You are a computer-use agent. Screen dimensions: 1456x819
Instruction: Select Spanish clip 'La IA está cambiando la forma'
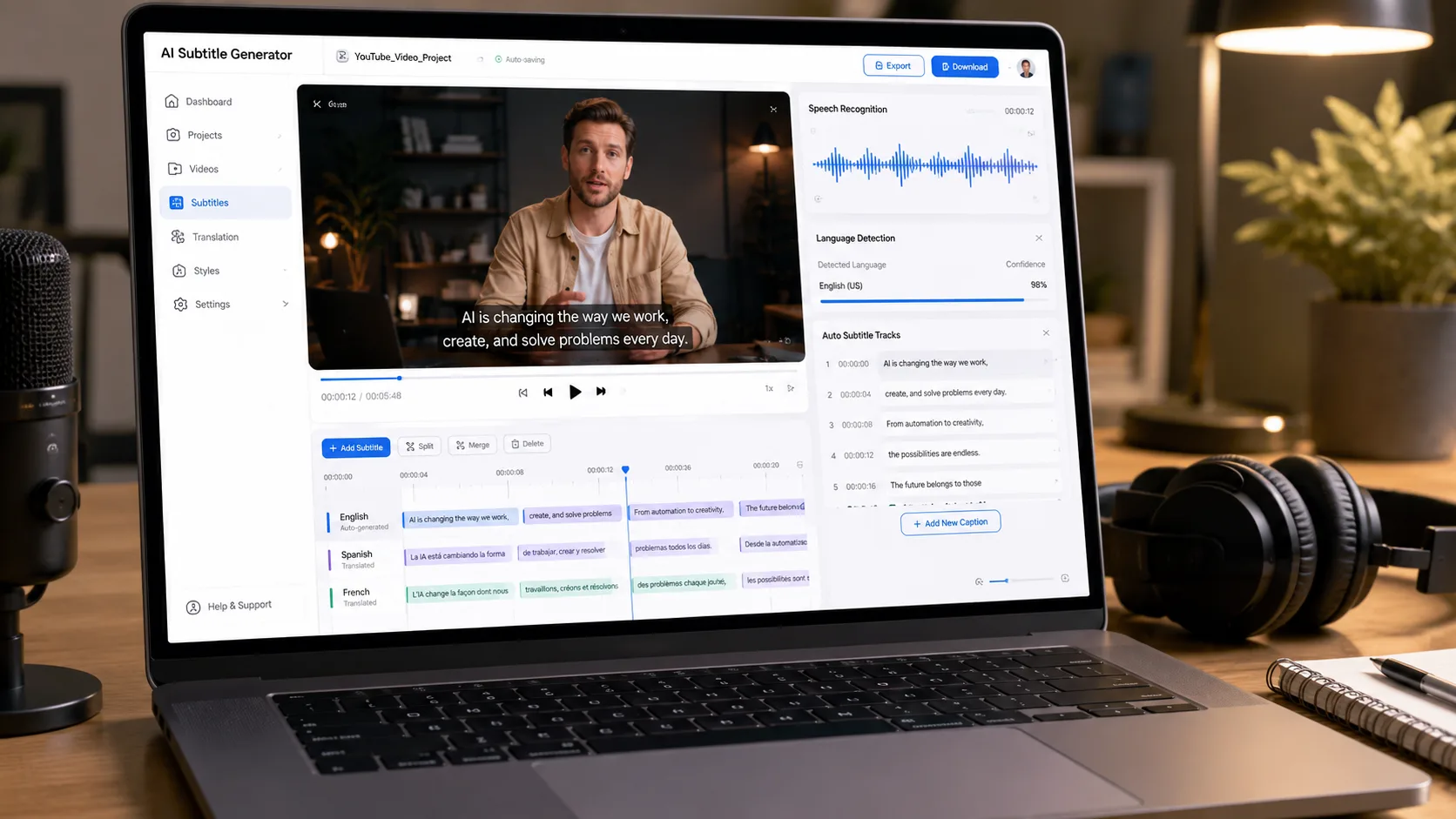tap(457, 555)
